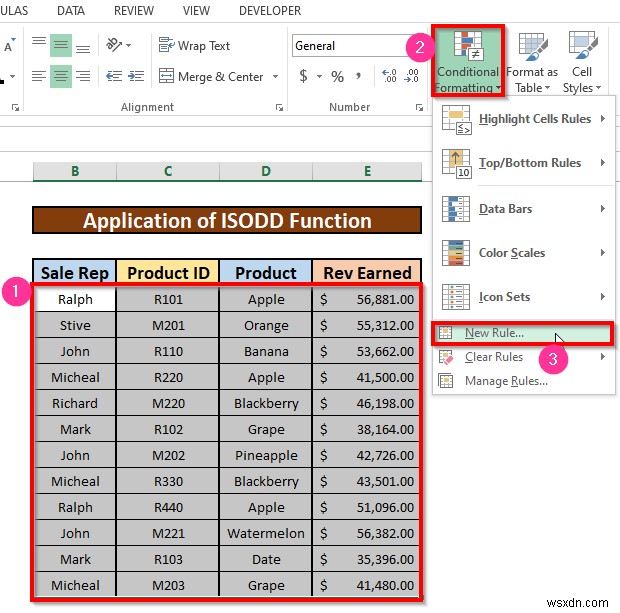This screenshot has width=620, height=613.
Task: Select the Sale Rep header cell
Action: [75, 273]
